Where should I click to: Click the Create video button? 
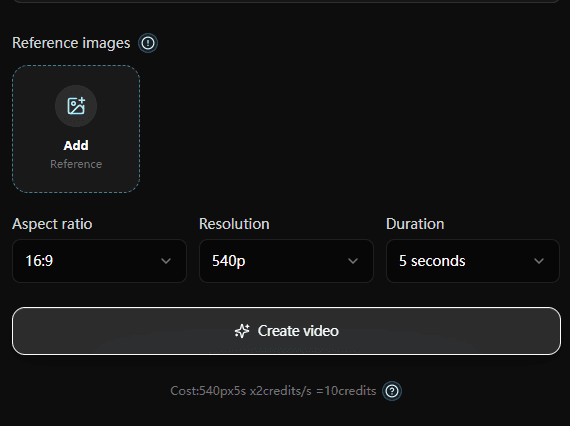(286, 331)
